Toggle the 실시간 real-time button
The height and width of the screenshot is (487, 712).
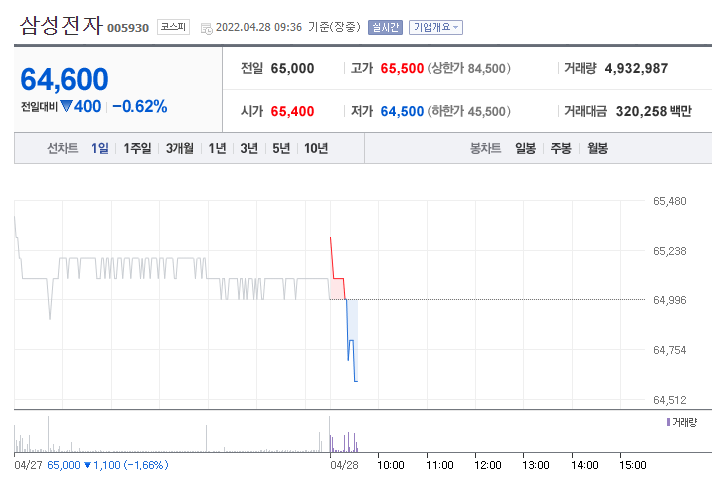[x=385, y=28]
